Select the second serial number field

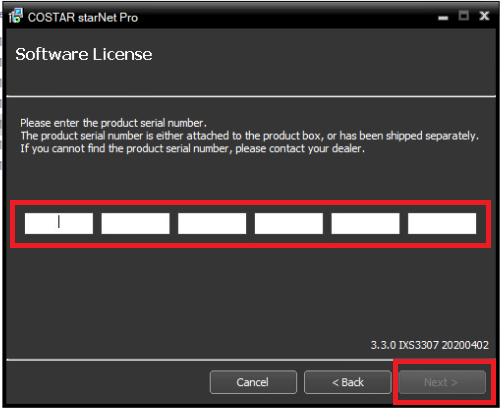click(x=135, y=223)
